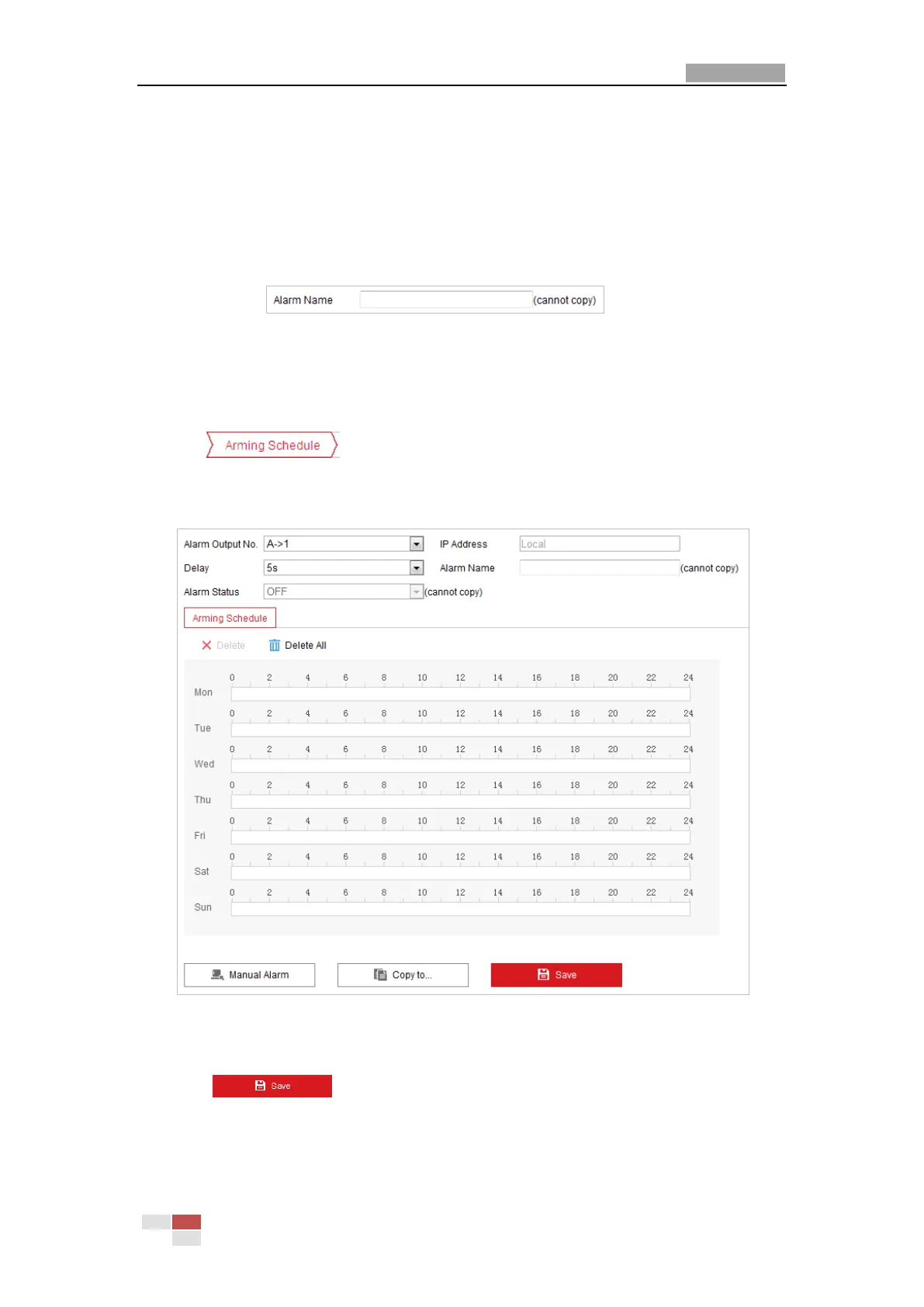Click the Wed day label

[x=204, y=764]
